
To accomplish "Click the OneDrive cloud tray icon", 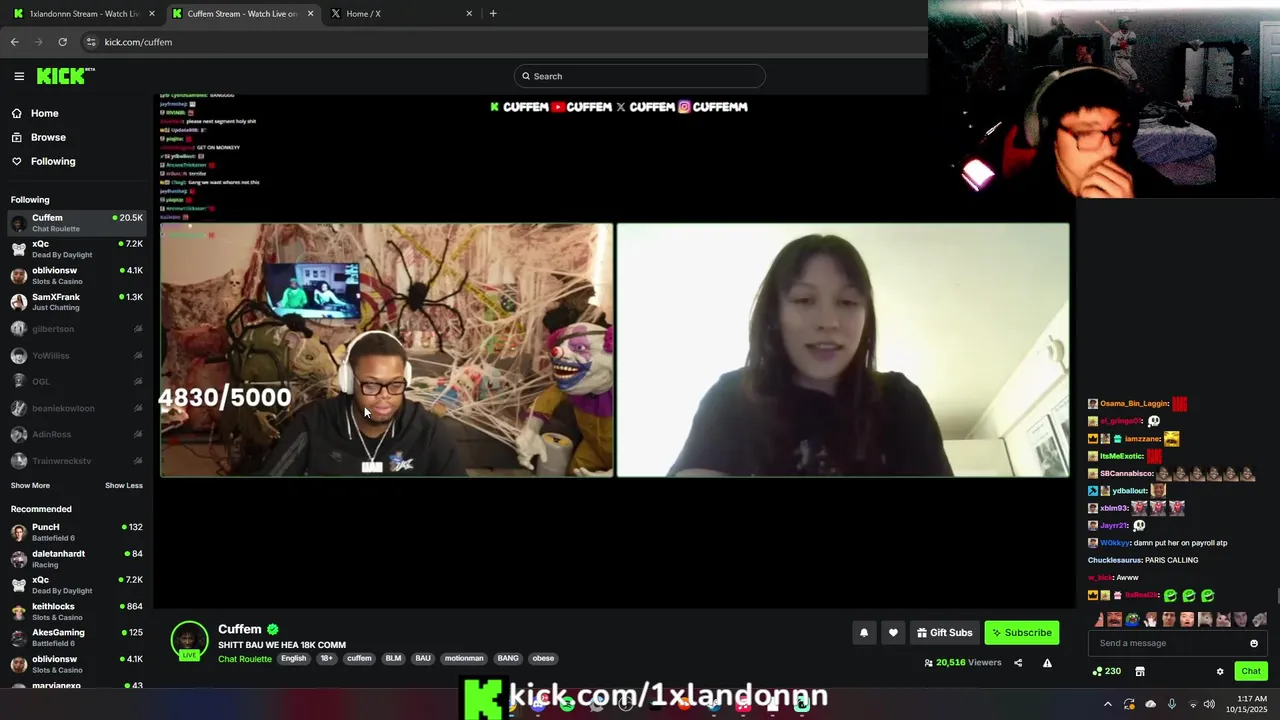I will click(x=1151, y=704).
